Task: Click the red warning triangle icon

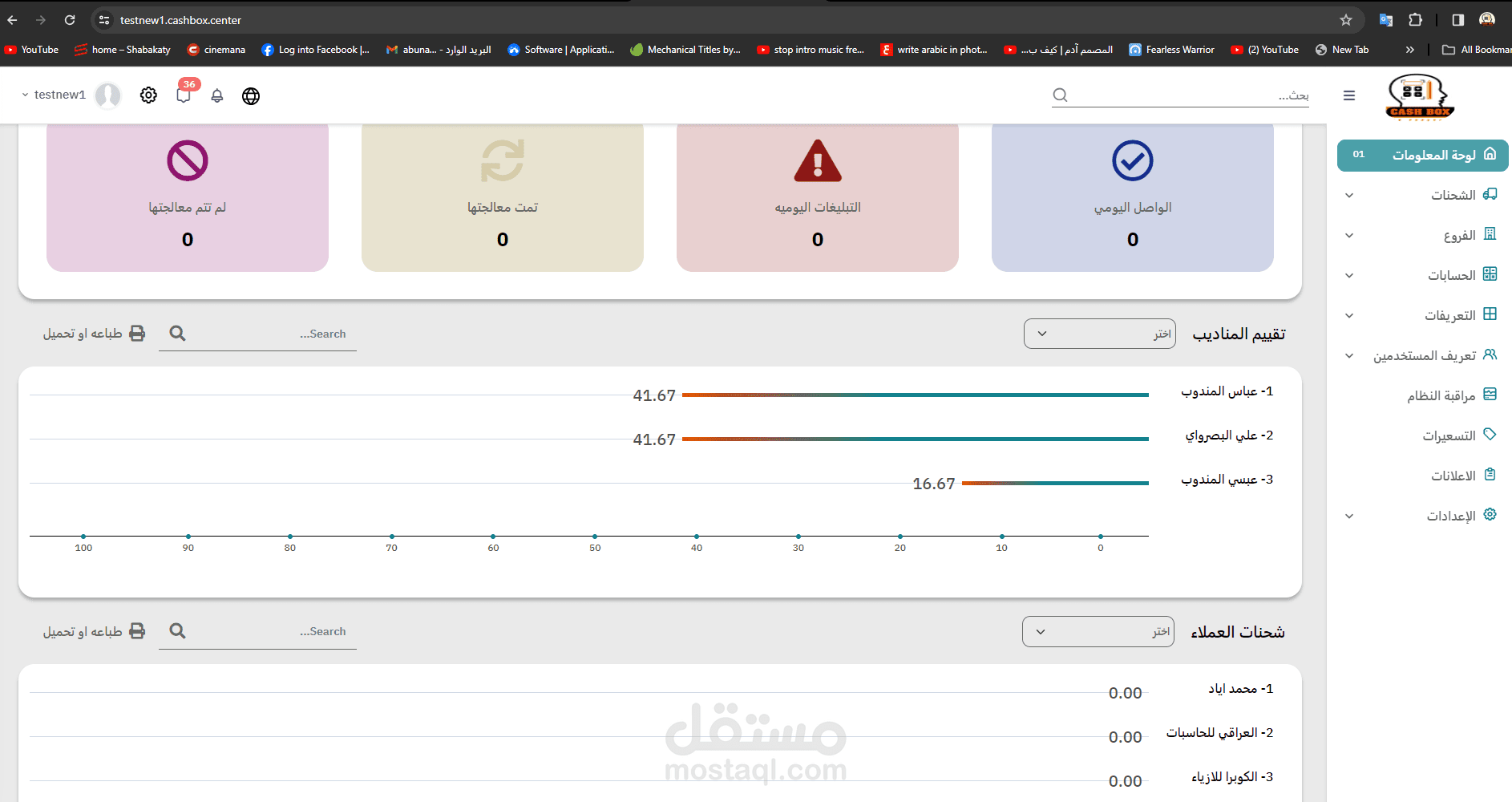Action: (818, 161)
